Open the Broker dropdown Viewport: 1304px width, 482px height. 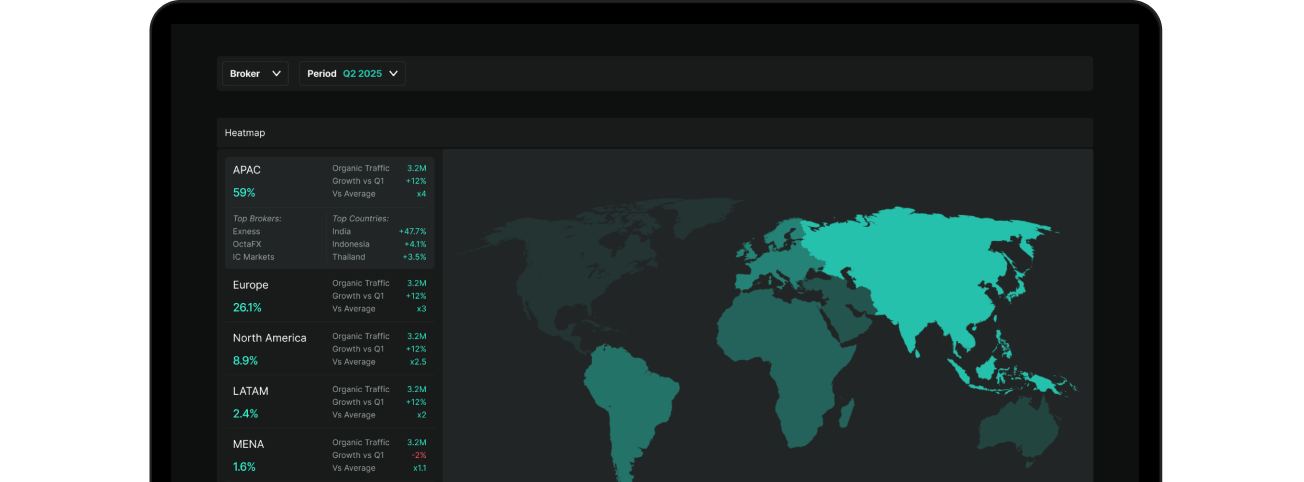pos(254,73)
